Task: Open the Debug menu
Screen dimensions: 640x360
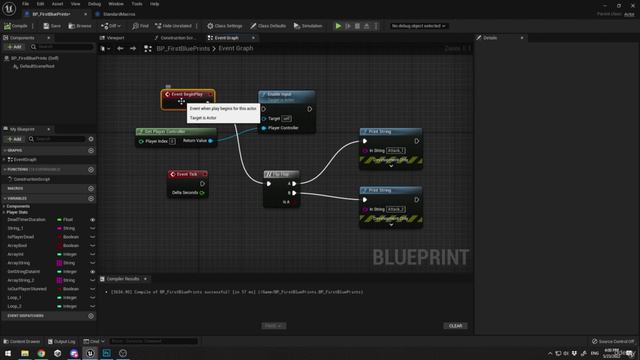Action: pyautogui.click(x=94, y=4)
